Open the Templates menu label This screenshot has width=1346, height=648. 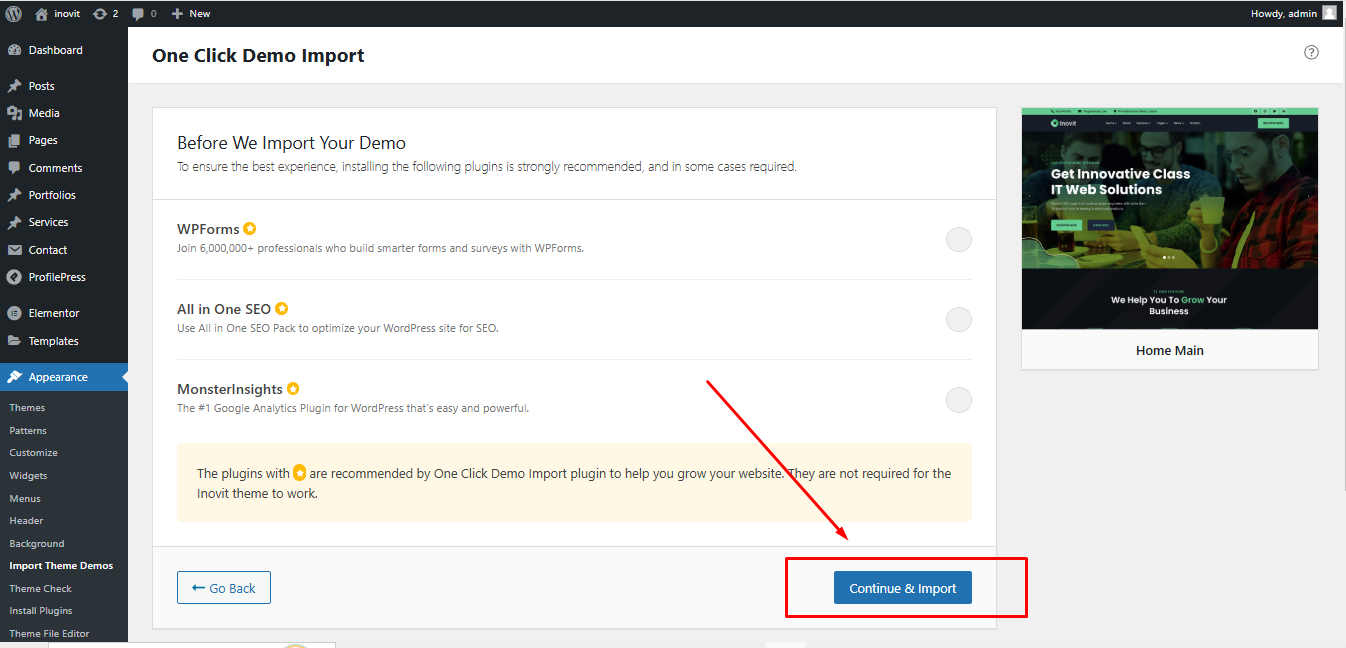pyautogui.click(x=54, y=341)
